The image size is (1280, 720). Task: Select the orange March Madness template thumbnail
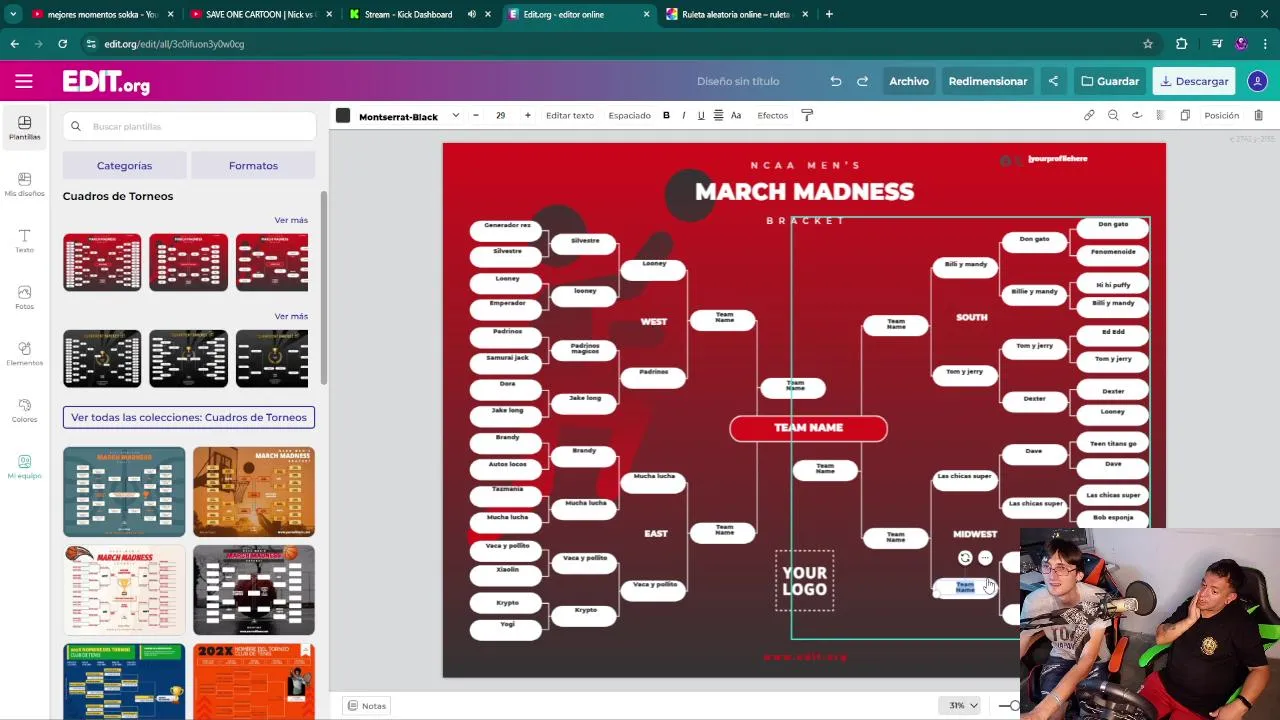tap(254, 491)
